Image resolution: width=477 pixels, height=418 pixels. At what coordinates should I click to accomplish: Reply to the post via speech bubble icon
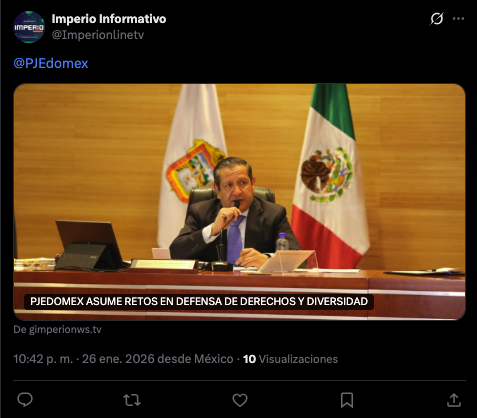click(x=25, y=400)
